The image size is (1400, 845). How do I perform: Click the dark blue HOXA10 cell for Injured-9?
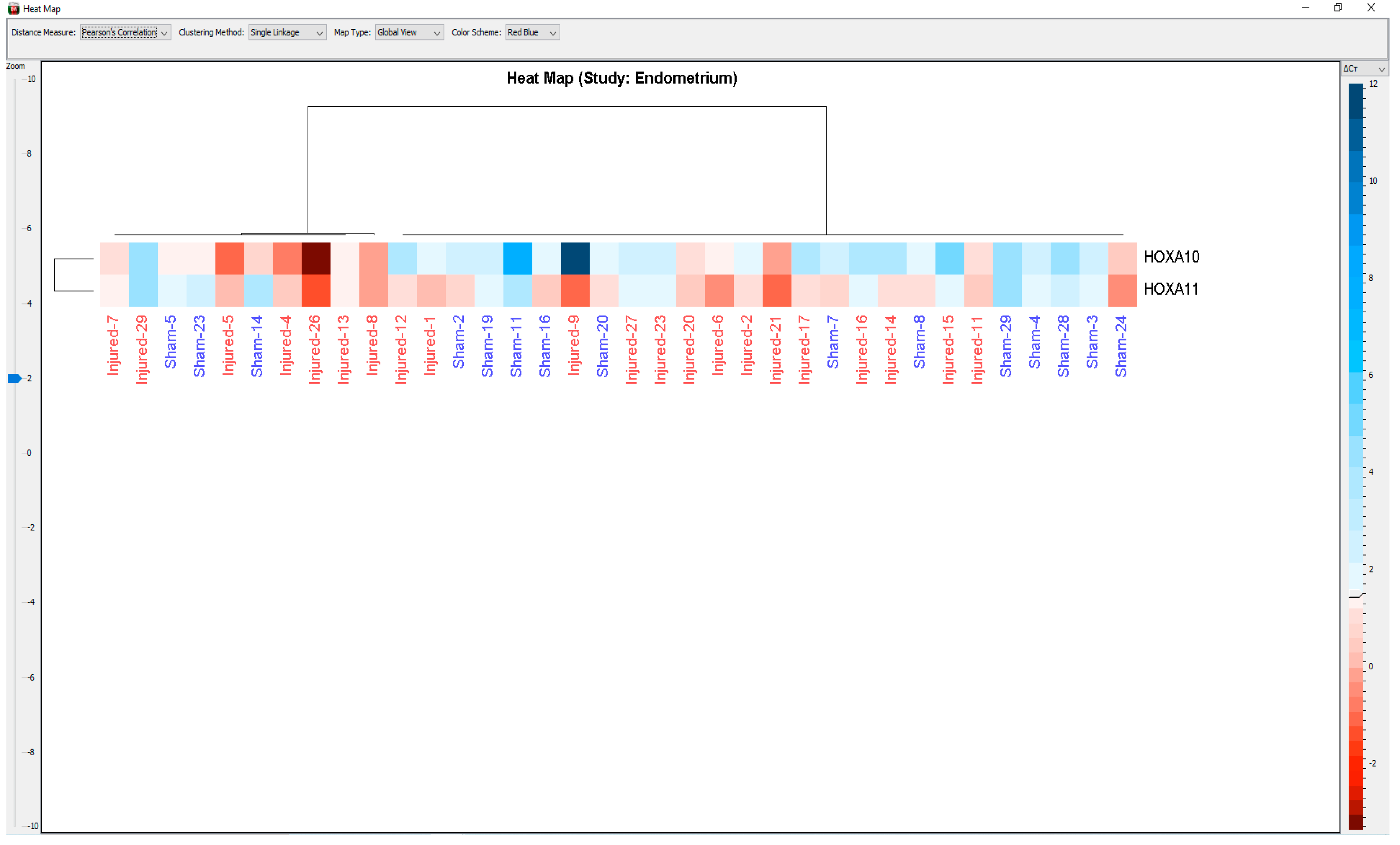(575, 258)
